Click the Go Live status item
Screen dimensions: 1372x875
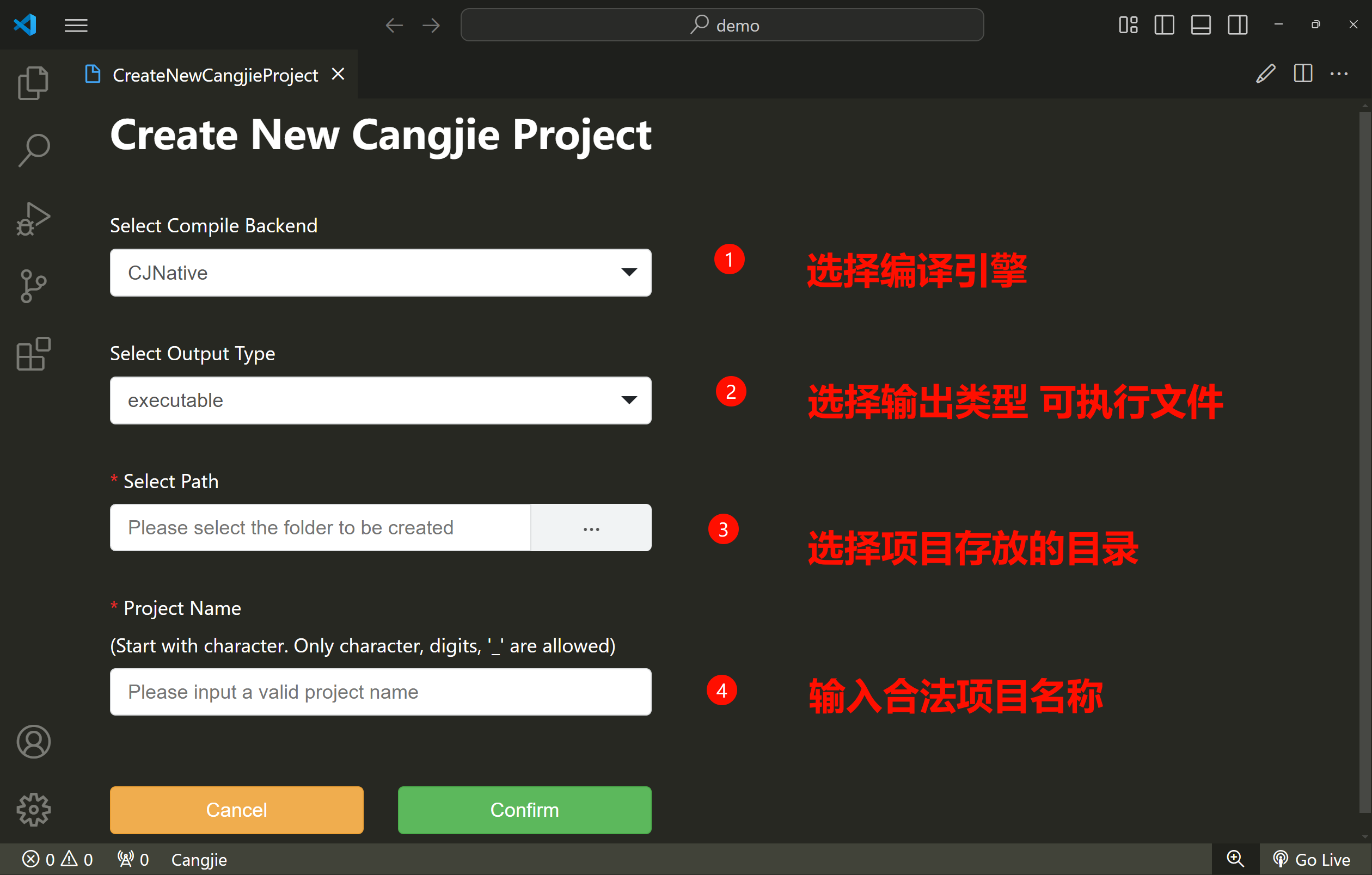(1313, 859)
